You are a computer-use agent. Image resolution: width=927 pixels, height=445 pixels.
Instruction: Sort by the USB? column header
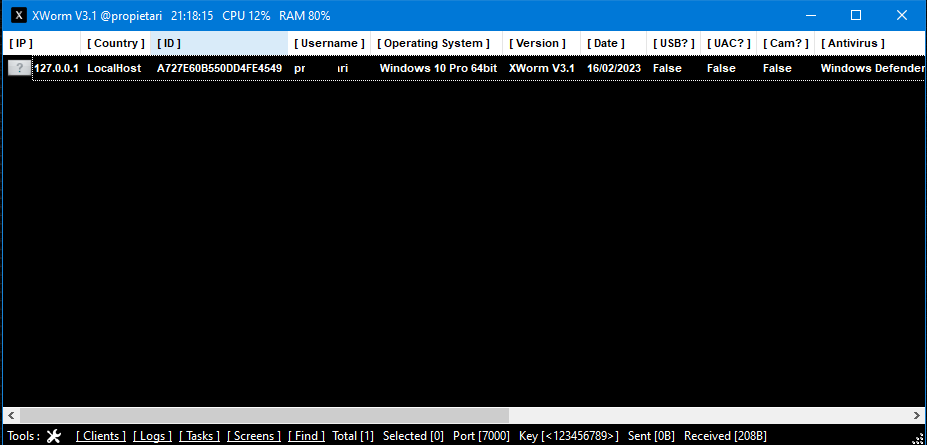(673, 43)
